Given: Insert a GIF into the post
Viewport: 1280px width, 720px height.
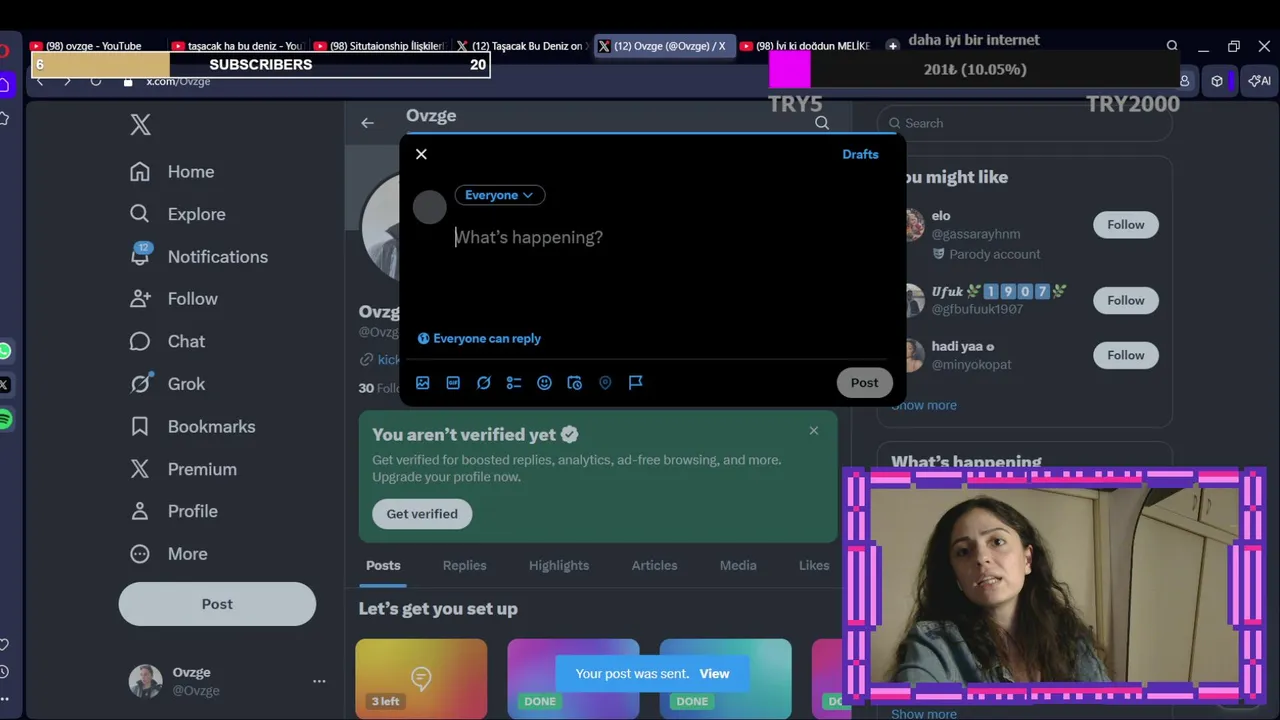Looking at the screenshot, I should click(x=453, y=383).
